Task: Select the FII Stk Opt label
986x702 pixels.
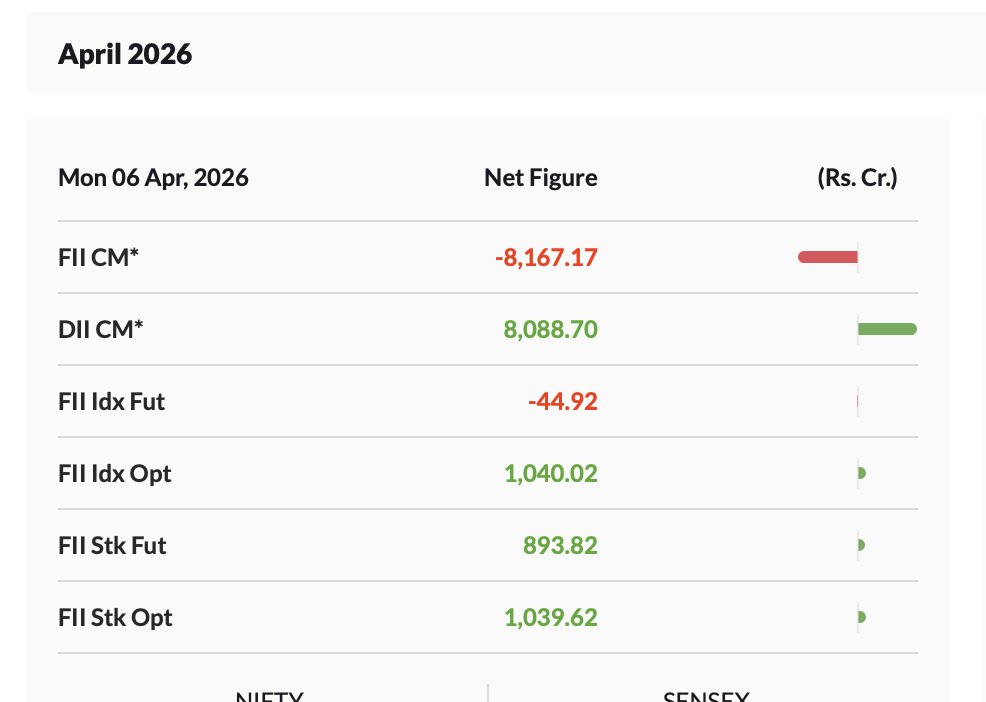Action: point(115,618)
